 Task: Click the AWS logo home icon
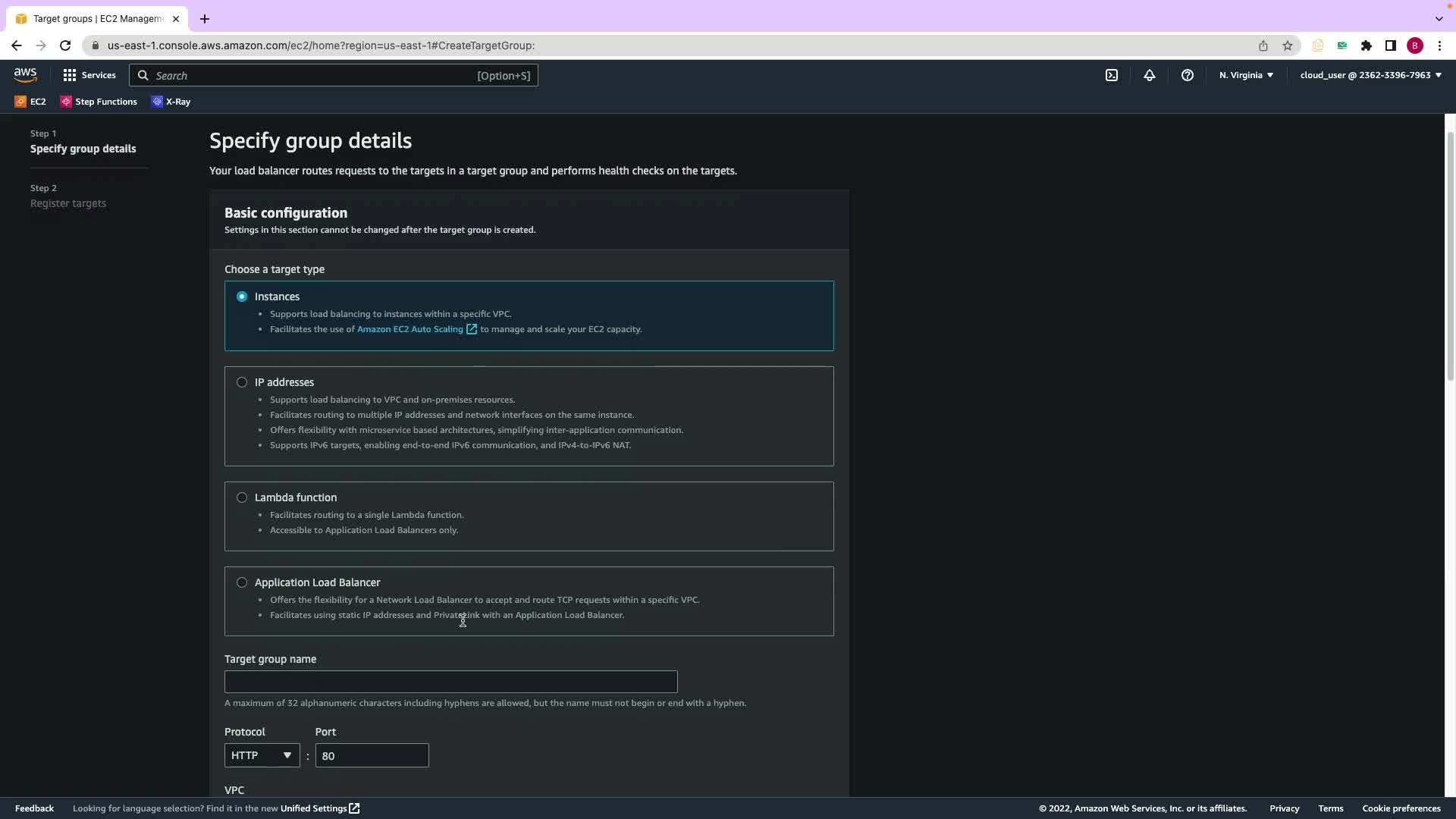(x=25, y=75)
